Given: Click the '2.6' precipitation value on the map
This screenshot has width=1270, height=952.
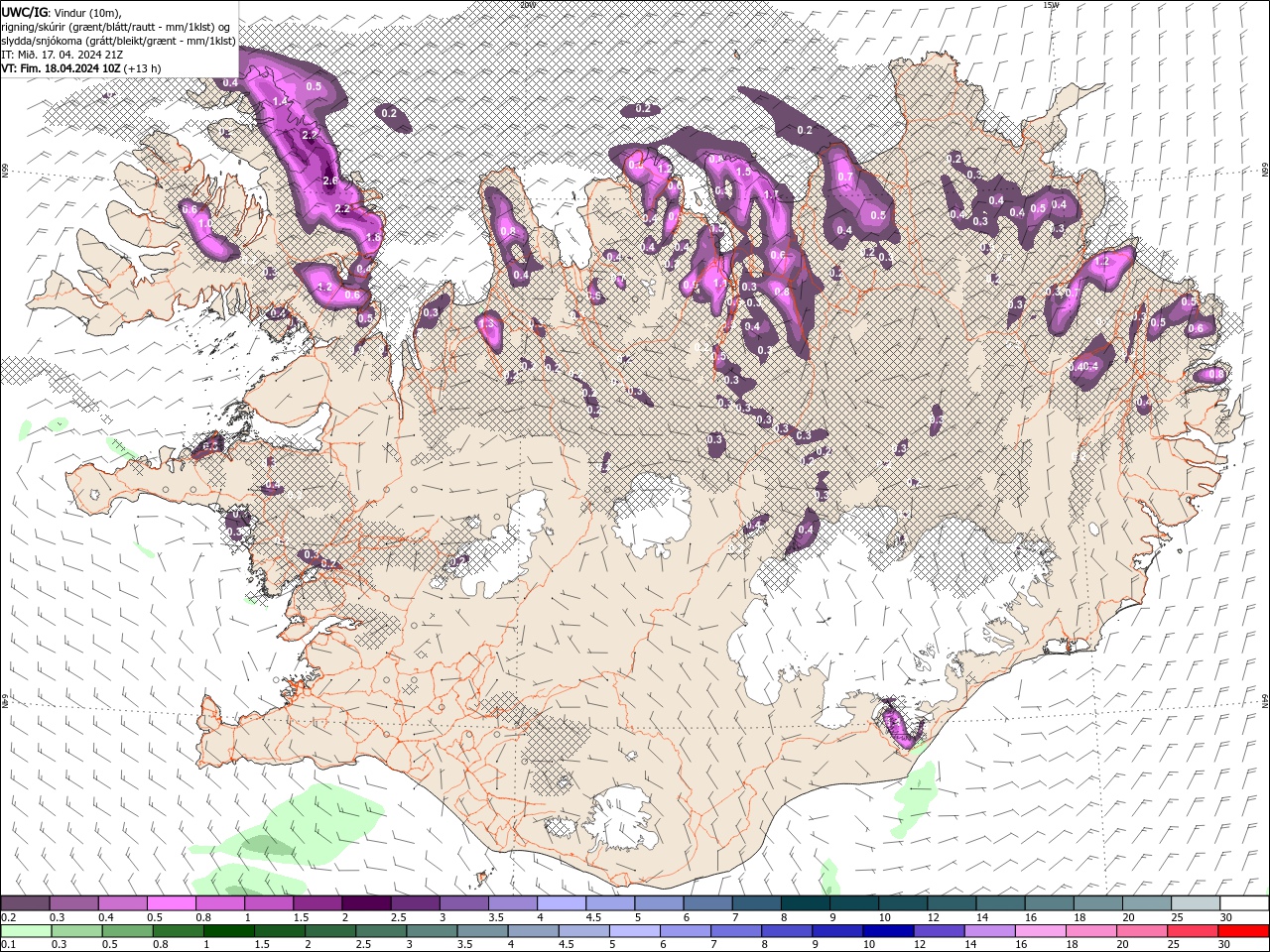Looking at the screenshot, I should click(330, 180).
